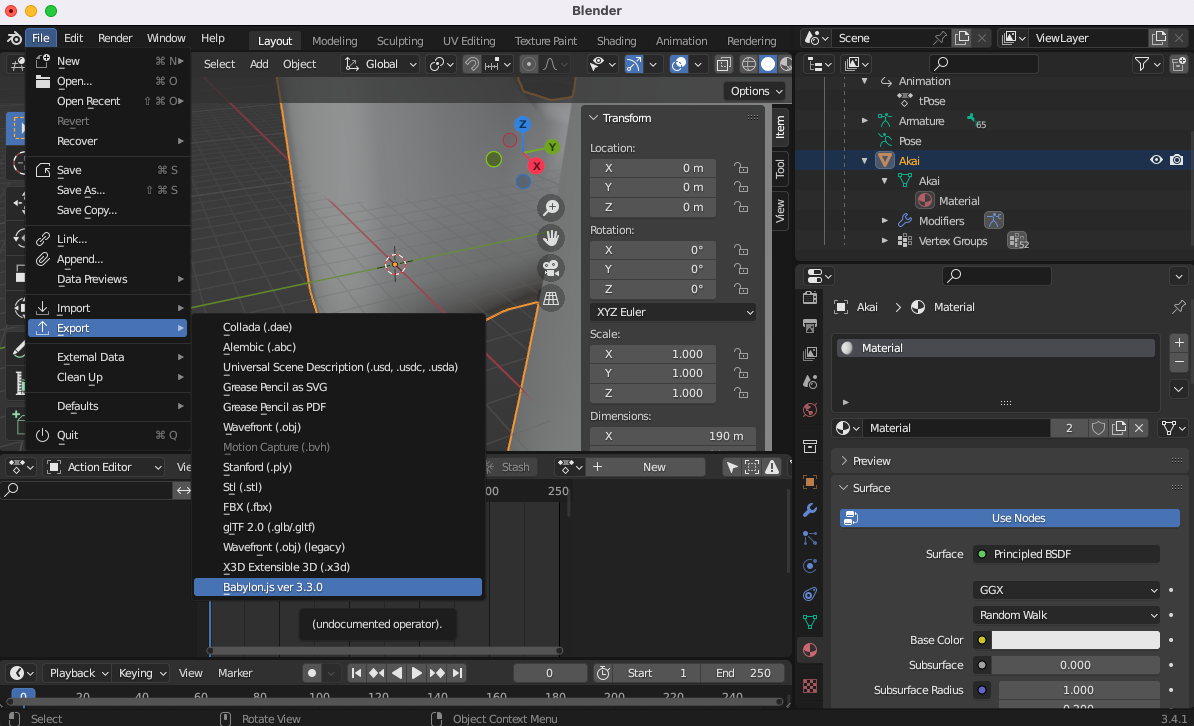Jump to the first frame (start)

pos(356,673)
